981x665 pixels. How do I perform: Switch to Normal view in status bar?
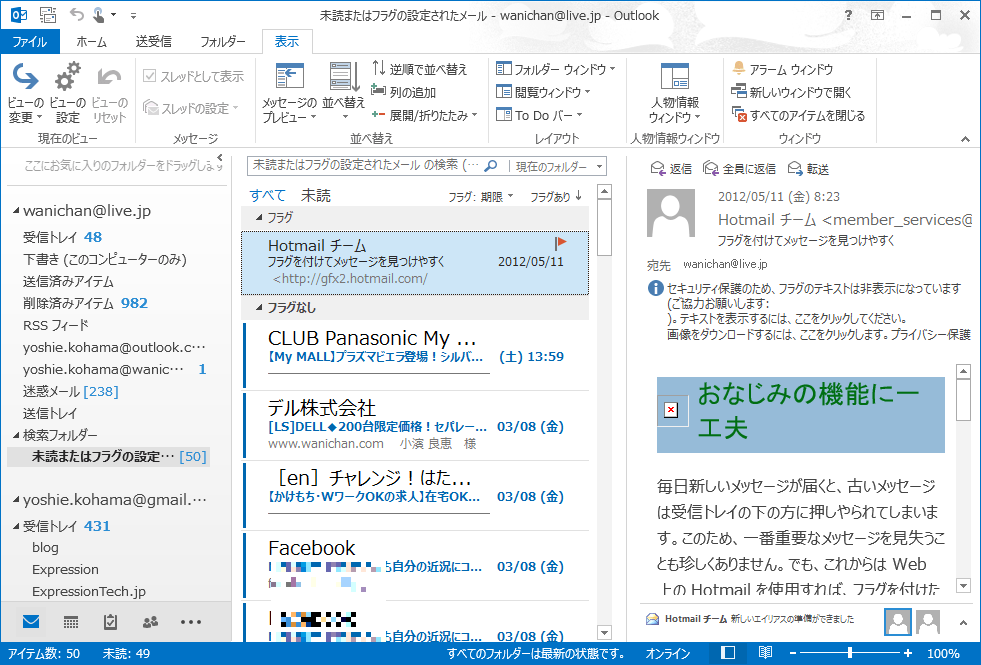click(x=728, y=653)
